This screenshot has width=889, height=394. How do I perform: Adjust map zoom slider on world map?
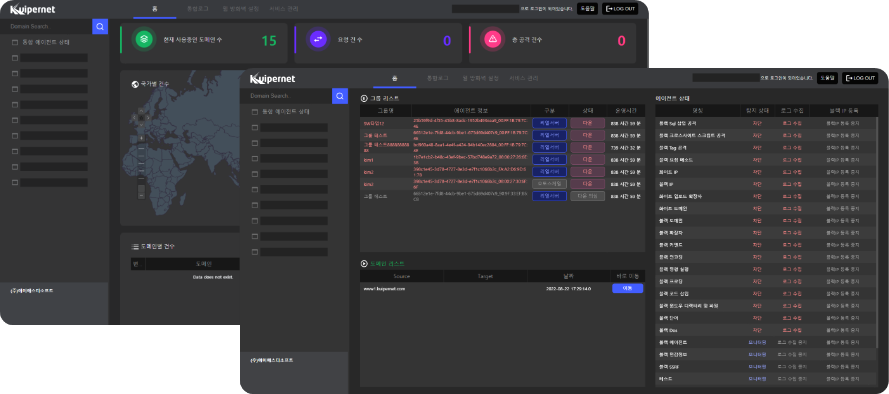point(141,167)
